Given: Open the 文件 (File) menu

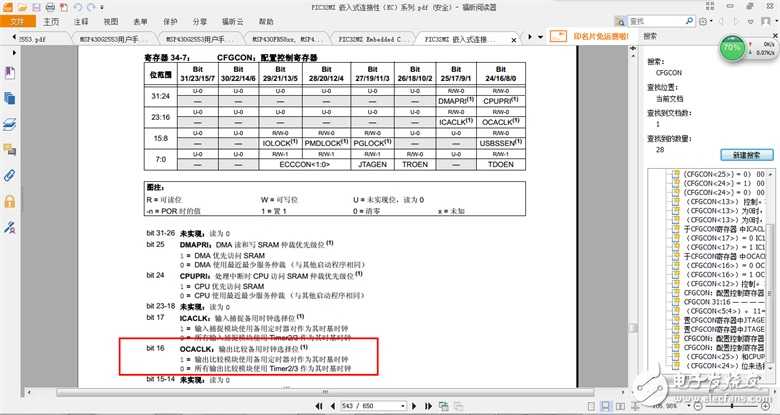Looking at the screenshot, I should click(17, 21).
